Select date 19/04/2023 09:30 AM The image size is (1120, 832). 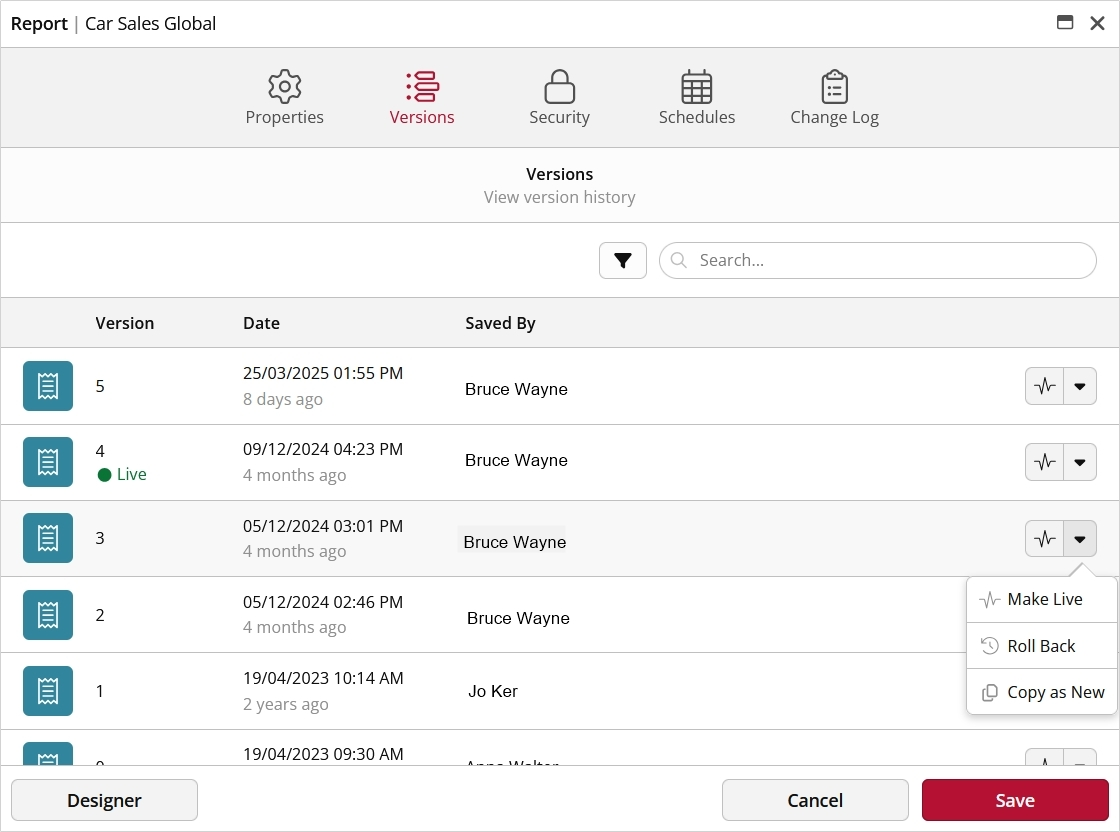pyautogui.click(x=323, y=754)
